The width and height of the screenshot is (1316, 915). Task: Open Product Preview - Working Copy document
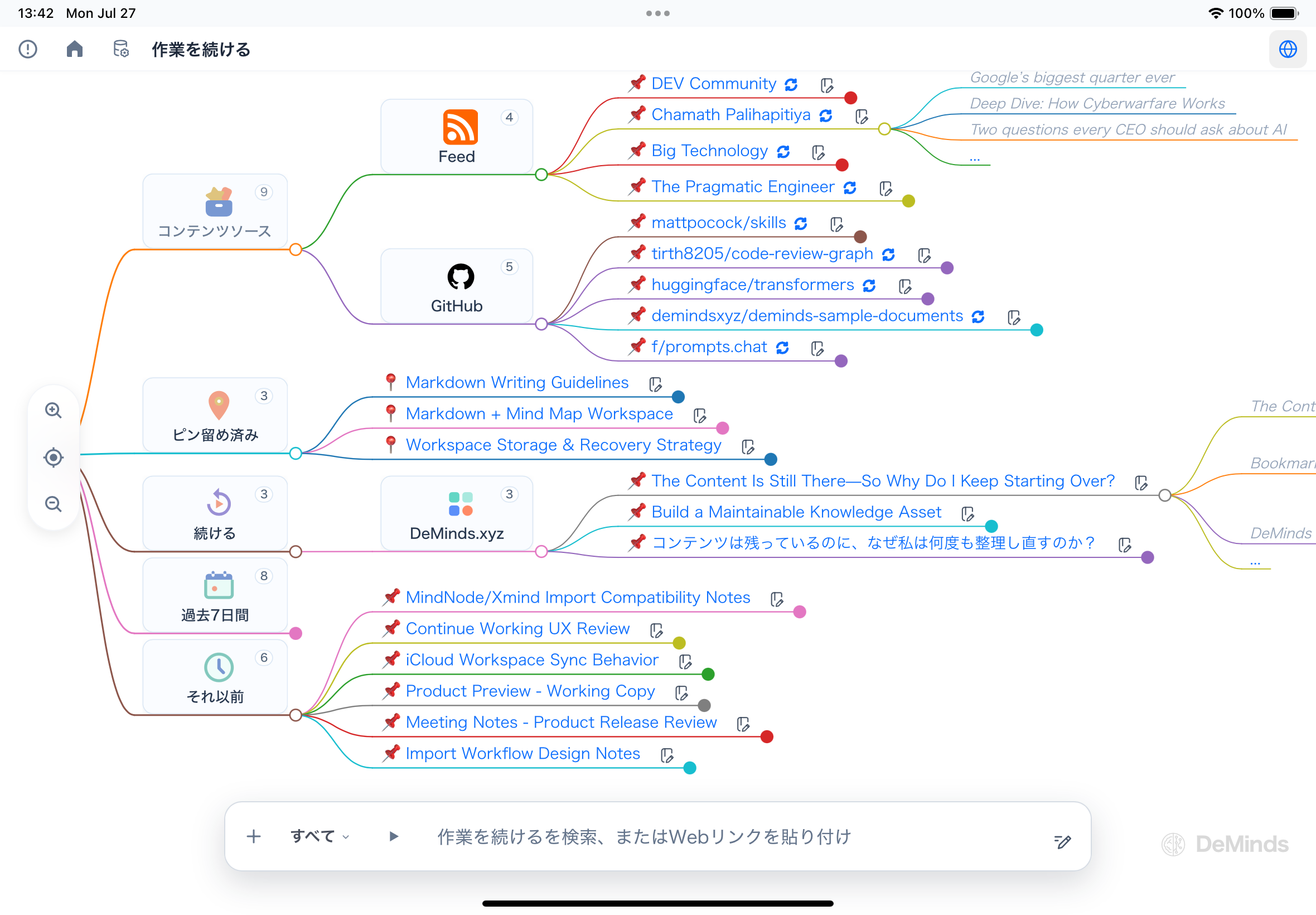(530, 691)
